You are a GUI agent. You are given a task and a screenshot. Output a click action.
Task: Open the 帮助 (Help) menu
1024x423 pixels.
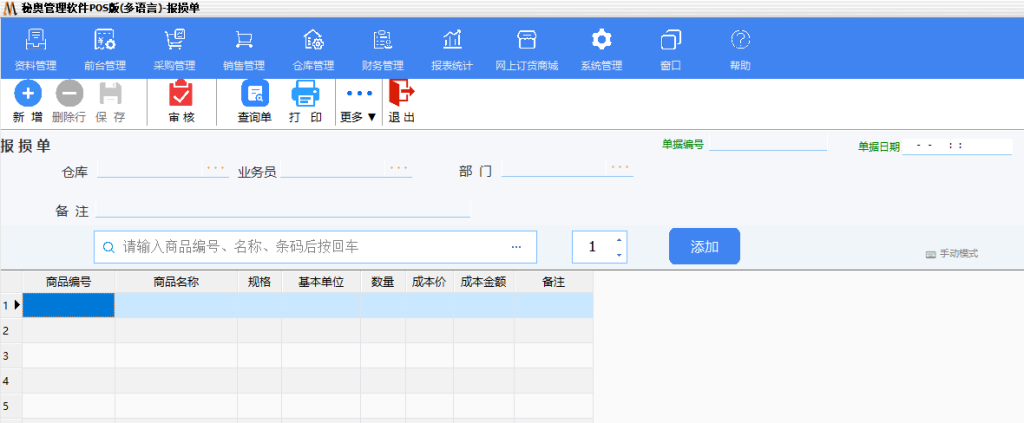(740, 41)
